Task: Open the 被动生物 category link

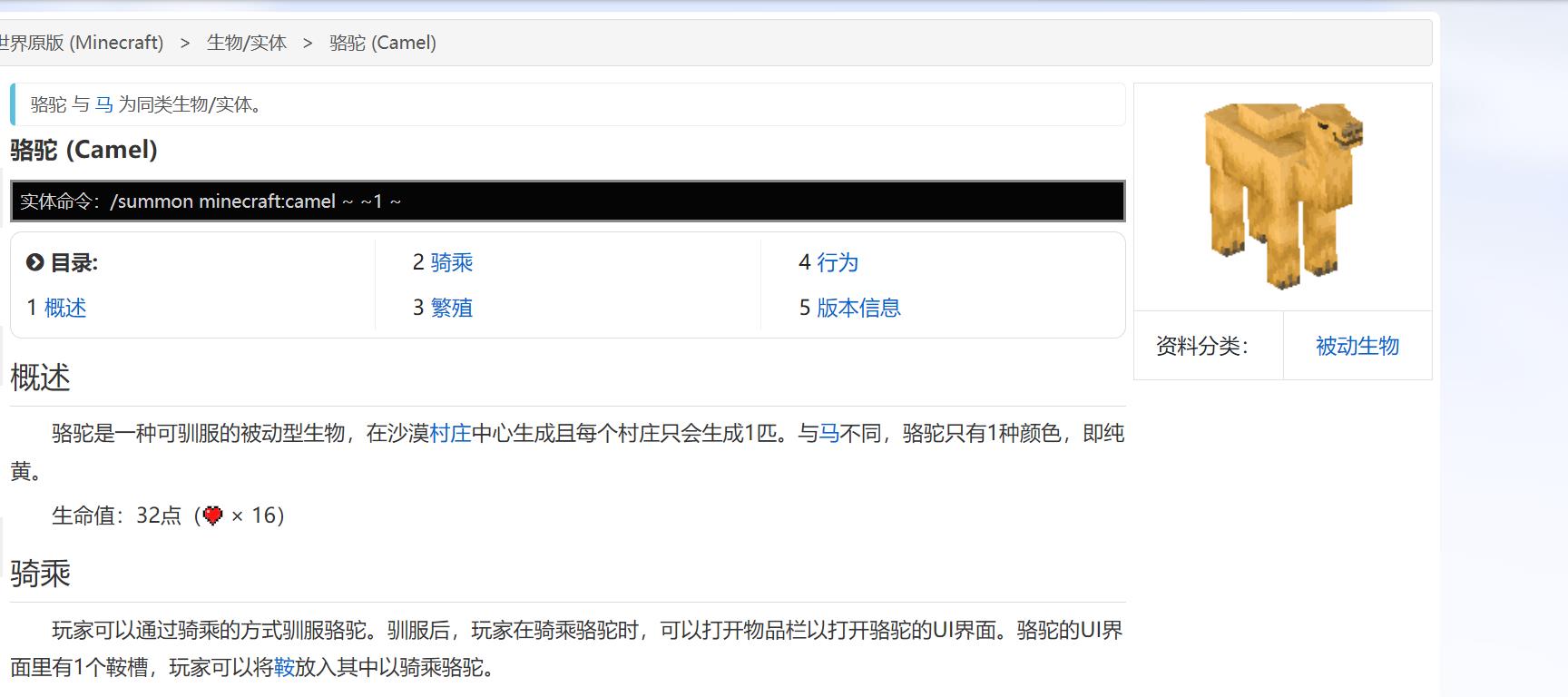Action: tap(1357, 346)
